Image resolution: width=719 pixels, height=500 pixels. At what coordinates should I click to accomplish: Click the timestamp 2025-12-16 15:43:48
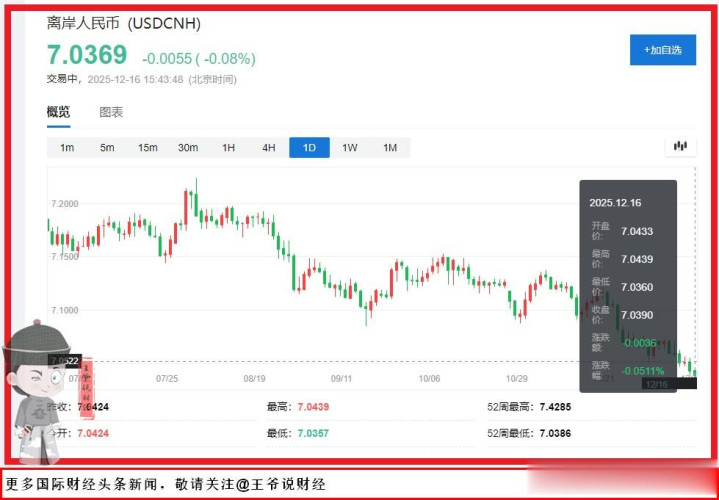(x=135, y=79)
